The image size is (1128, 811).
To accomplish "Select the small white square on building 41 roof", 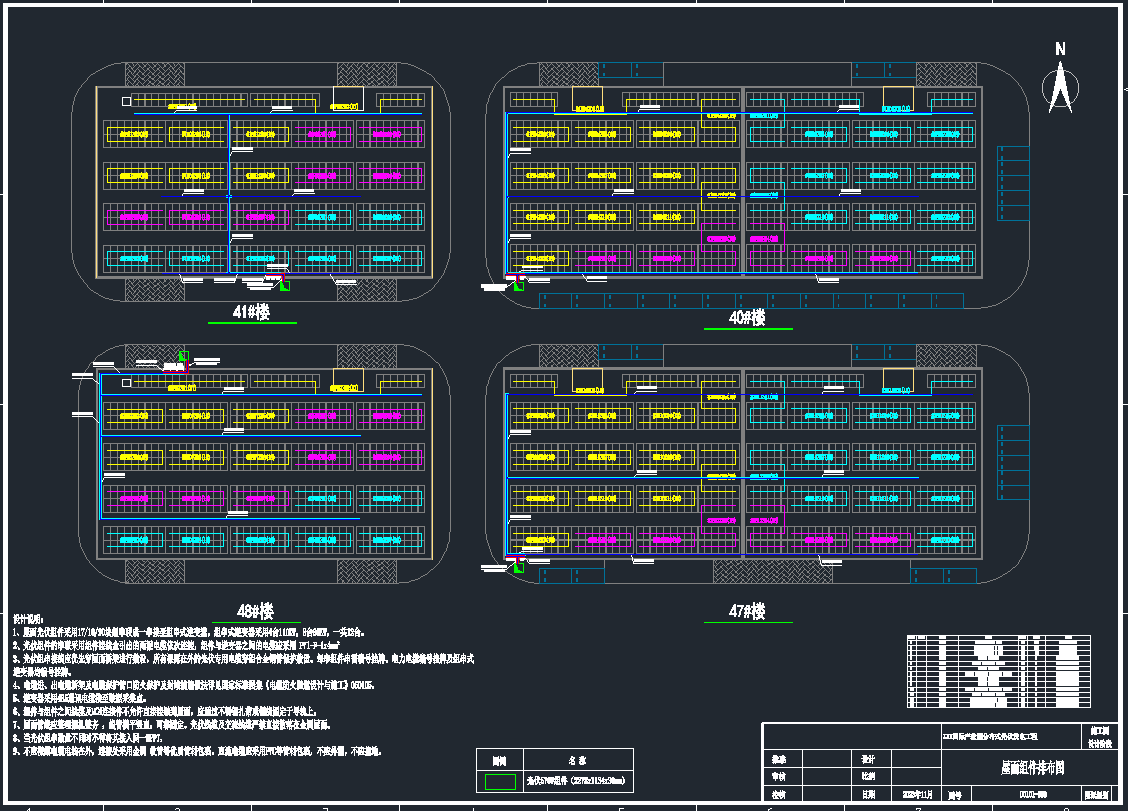I will click(x=126, y=101).
